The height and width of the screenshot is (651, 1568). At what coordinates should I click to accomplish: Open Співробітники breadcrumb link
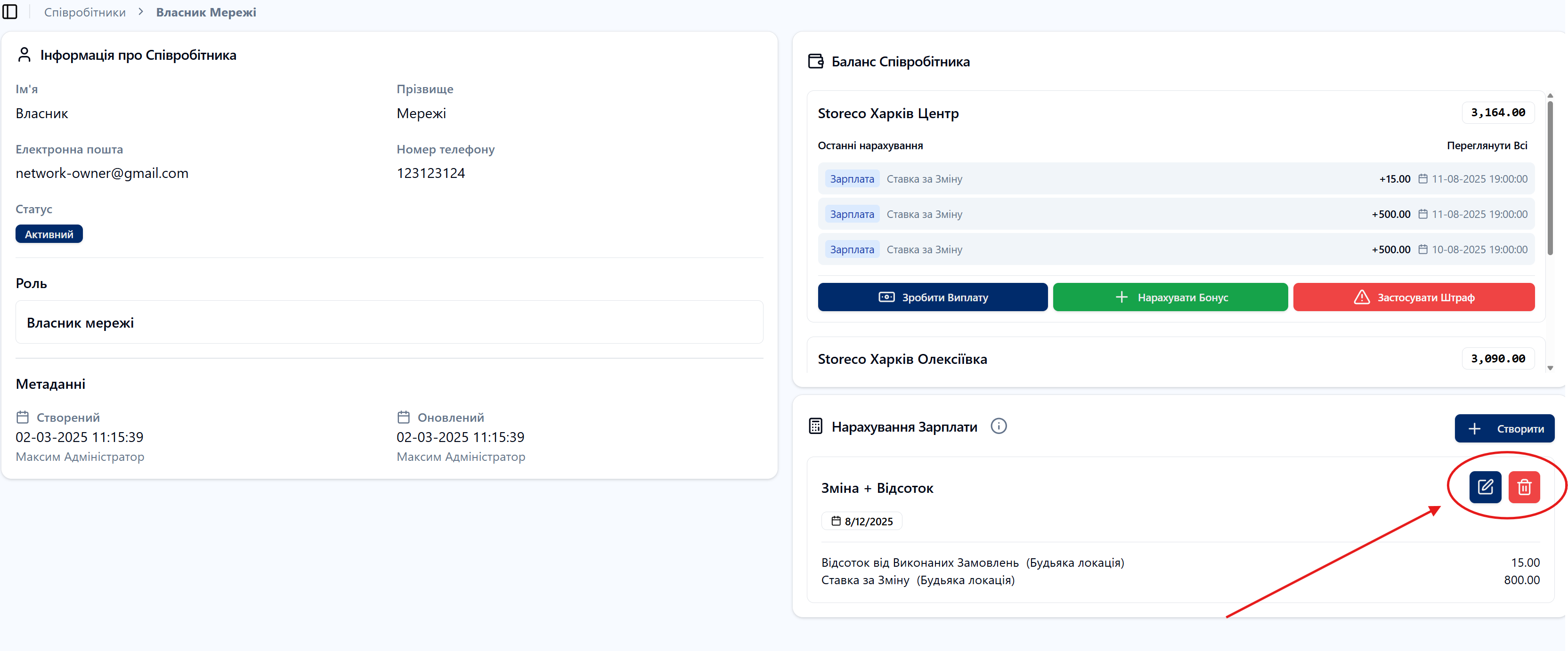(85, 12)
